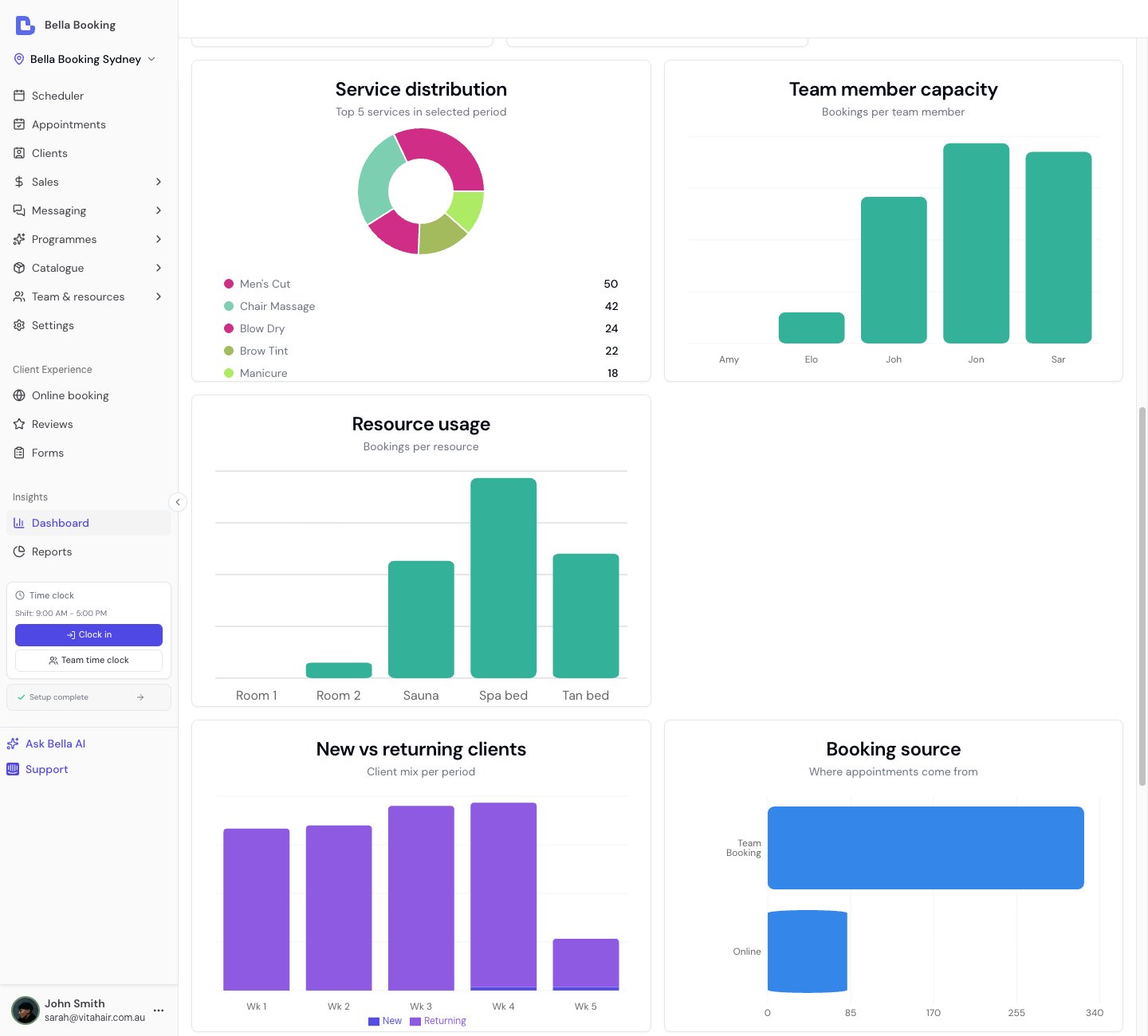The width and height of the screenshot is (1148, 1036).
Task: Click the Clock in button
Action: click(x=88, y=635)
